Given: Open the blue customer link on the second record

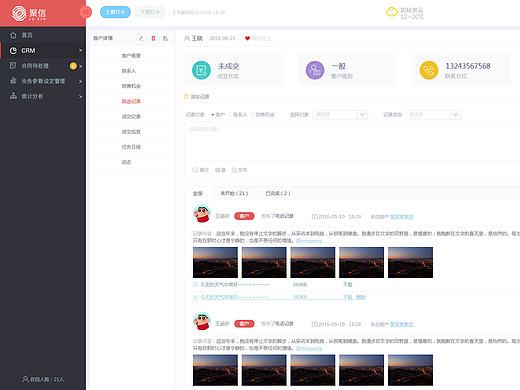Looking at the screenshot, I should click(x=401, y=324).
